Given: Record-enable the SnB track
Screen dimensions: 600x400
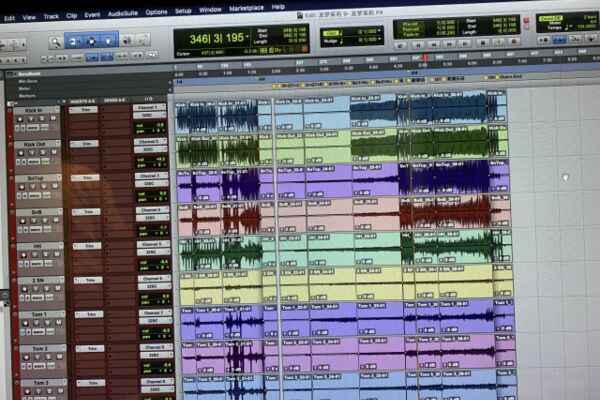Looking at the screenshot, I should (23, 221).
